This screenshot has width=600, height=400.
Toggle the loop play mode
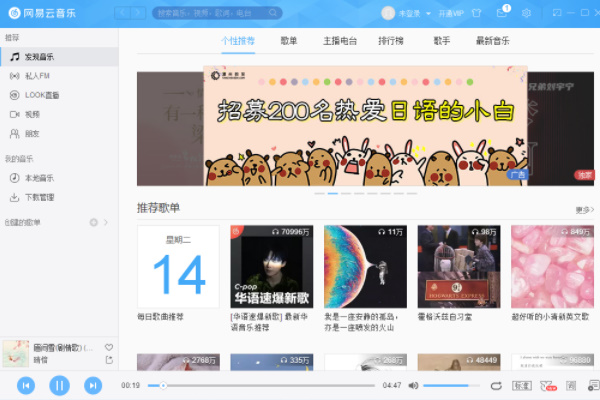[x=496, y=386]
